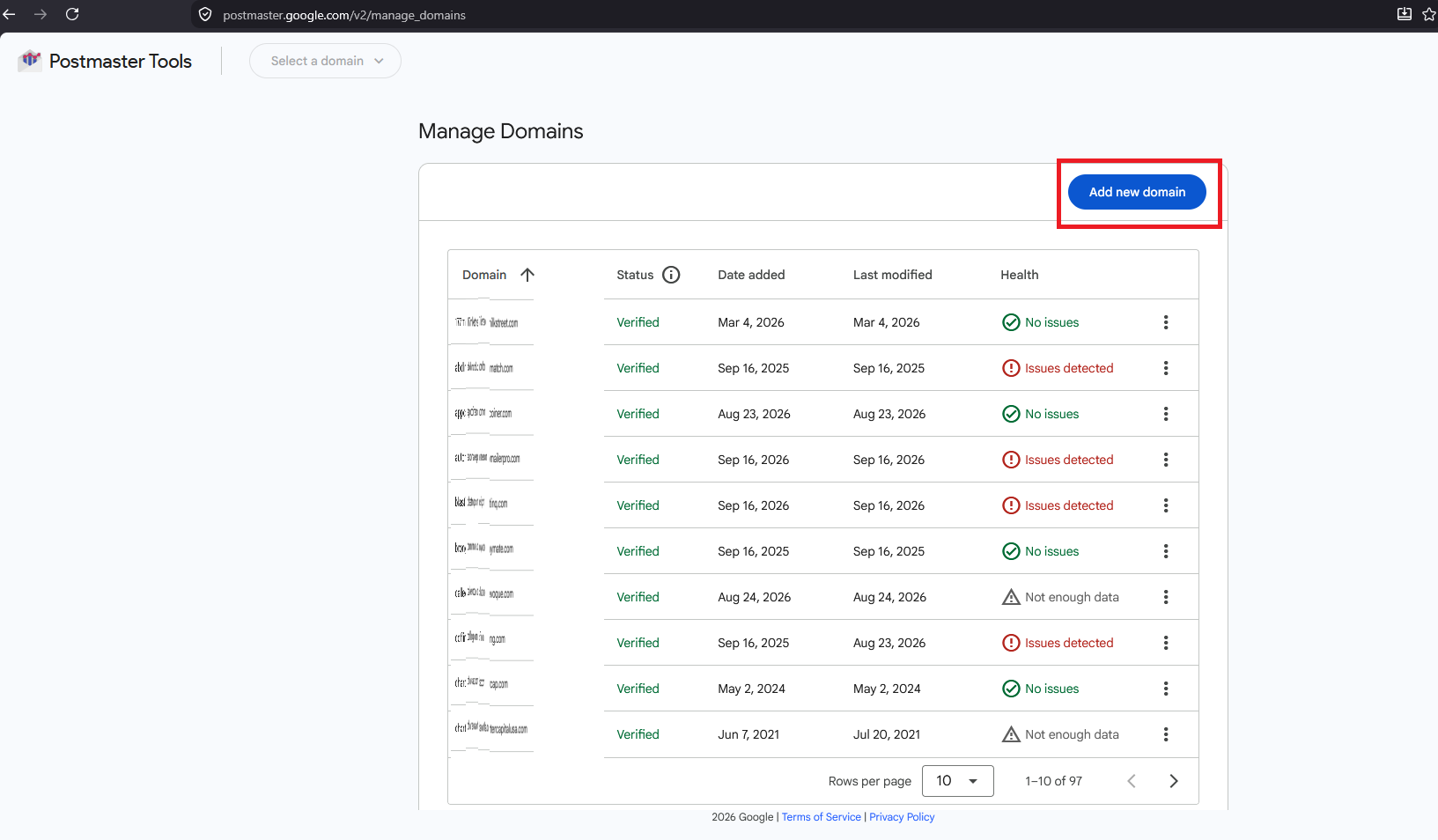Click the green check icon in Mar 4, 2026 row
The image size is (1438, 840).
point(1011,322)
